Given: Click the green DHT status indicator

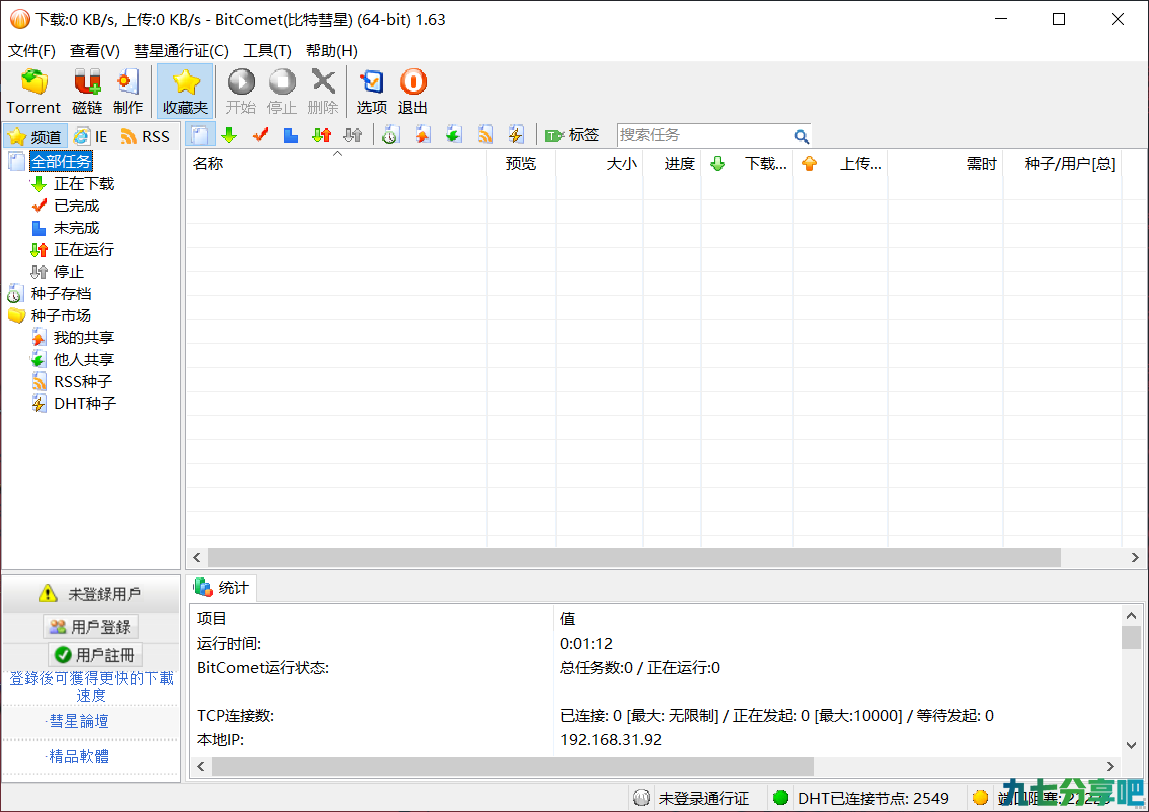Looking at the screenshot, I should click(780, 797).
